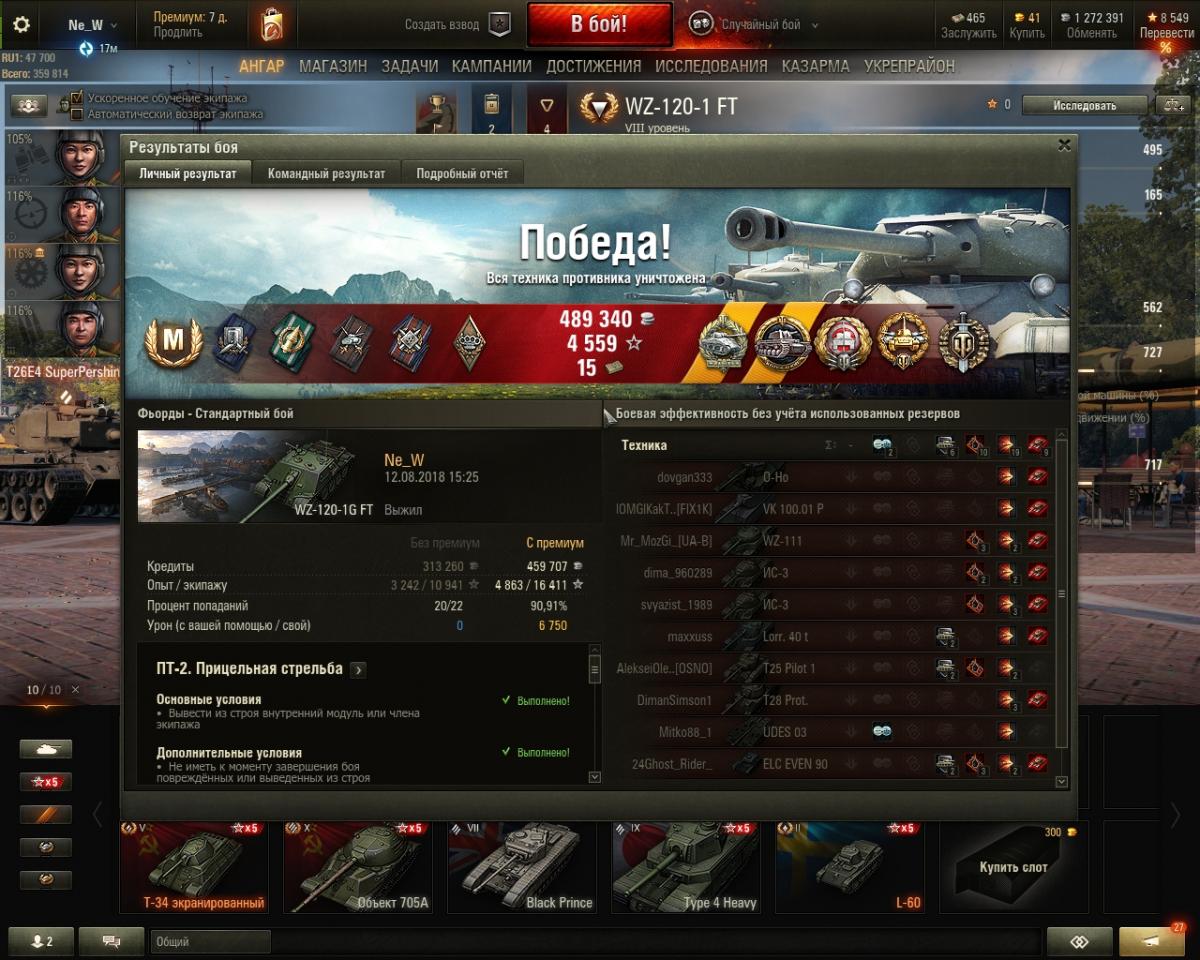The height and width of the screenshot is (960, 1200).
Task: Open the platoon creation shield icon
Action: [499, 25]
